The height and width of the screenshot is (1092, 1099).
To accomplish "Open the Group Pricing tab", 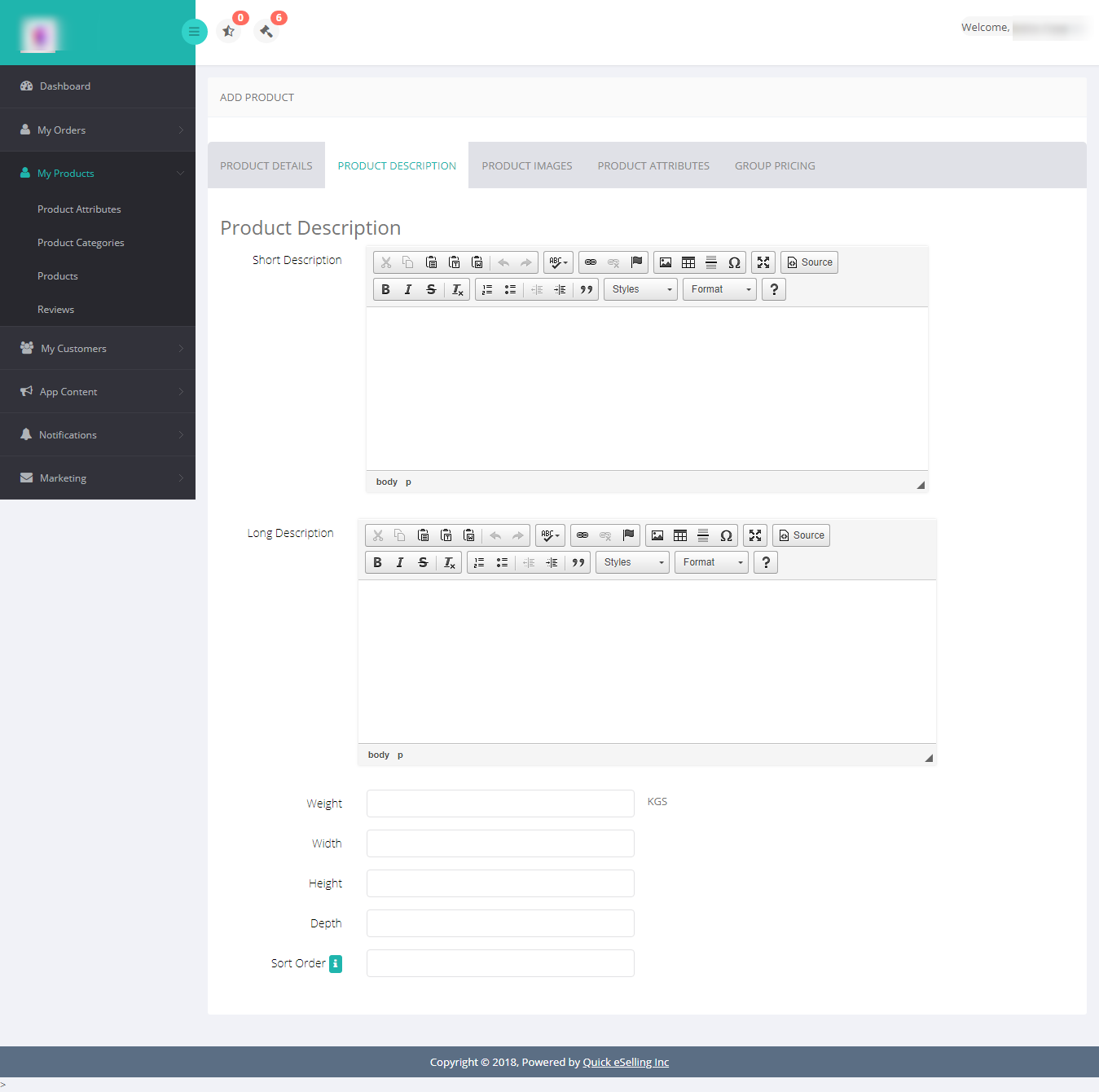I will tap(775, 165).
